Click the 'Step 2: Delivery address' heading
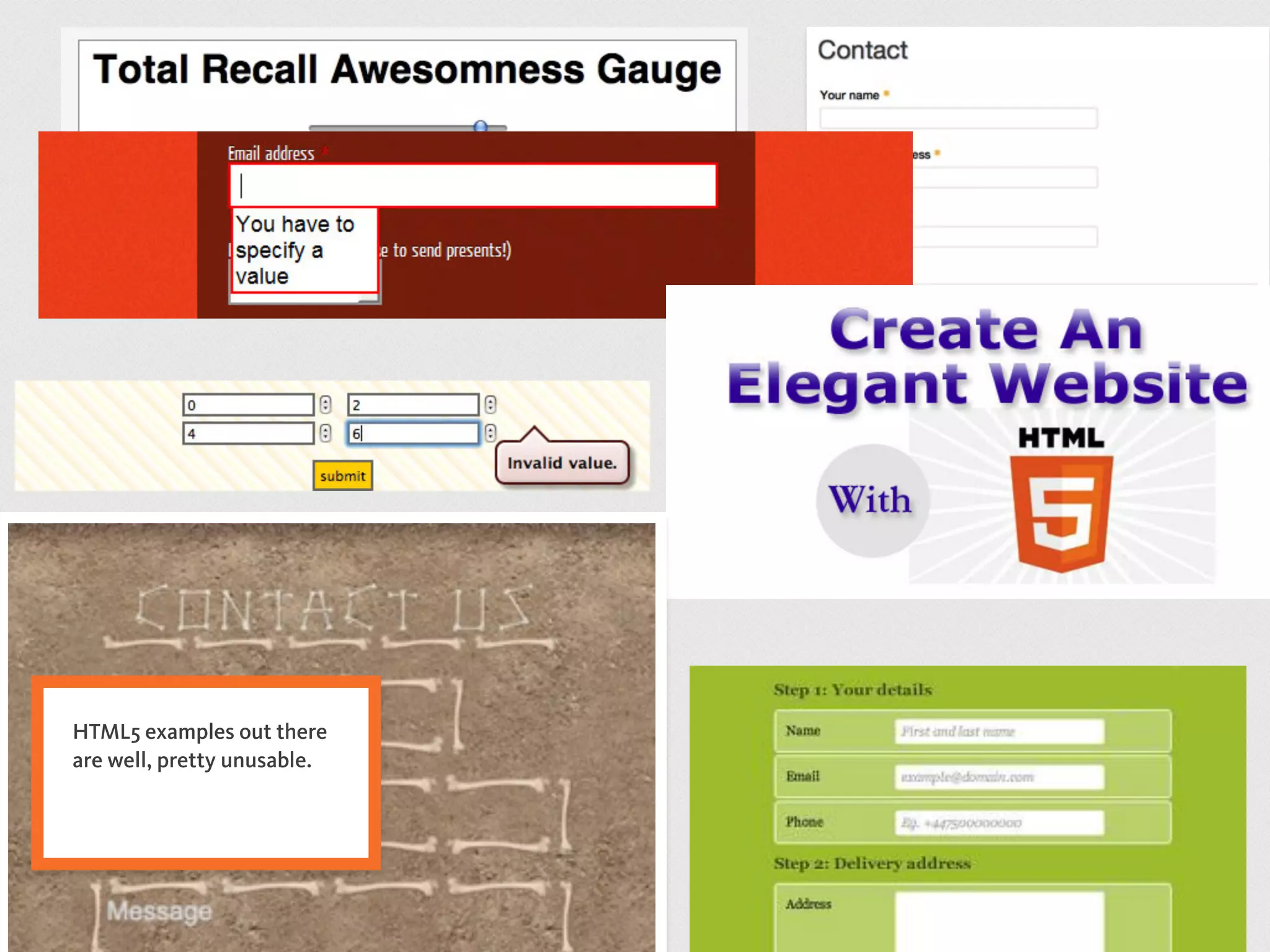Viewport: 1270px width, 952px height. tap(872, 863)
